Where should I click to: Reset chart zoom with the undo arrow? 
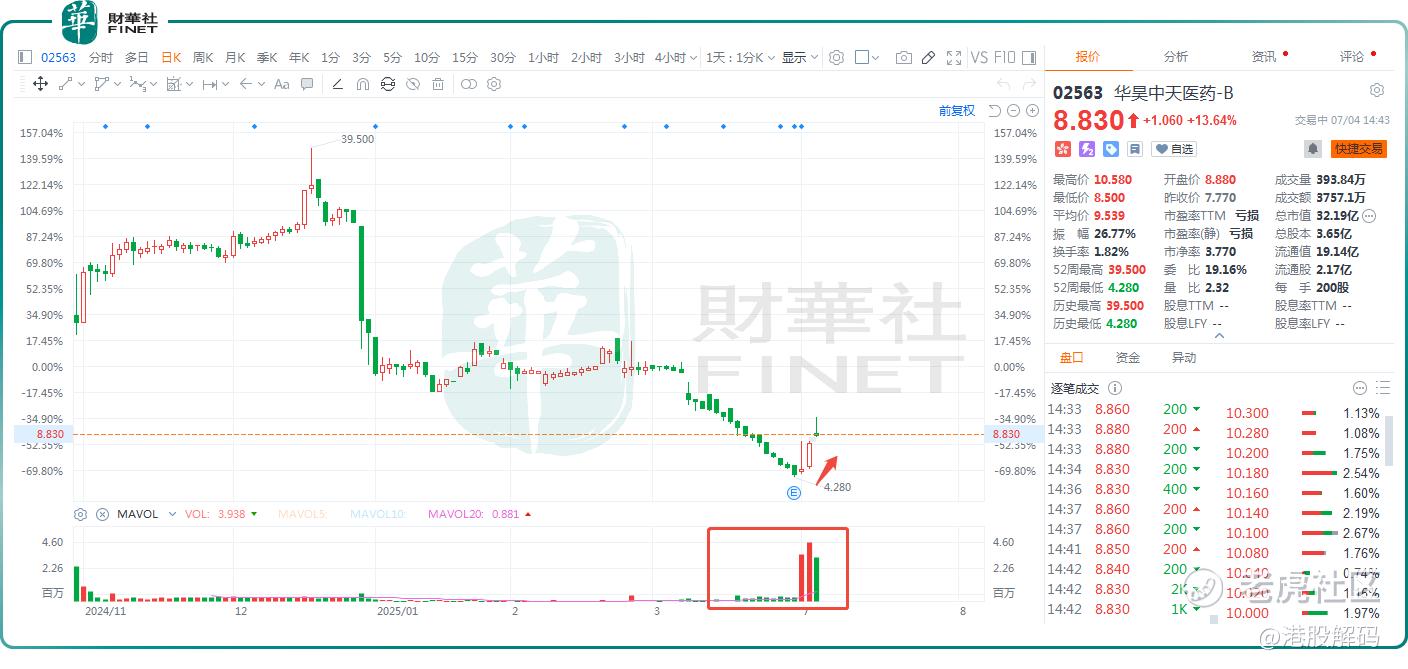(x=994, y=110)
